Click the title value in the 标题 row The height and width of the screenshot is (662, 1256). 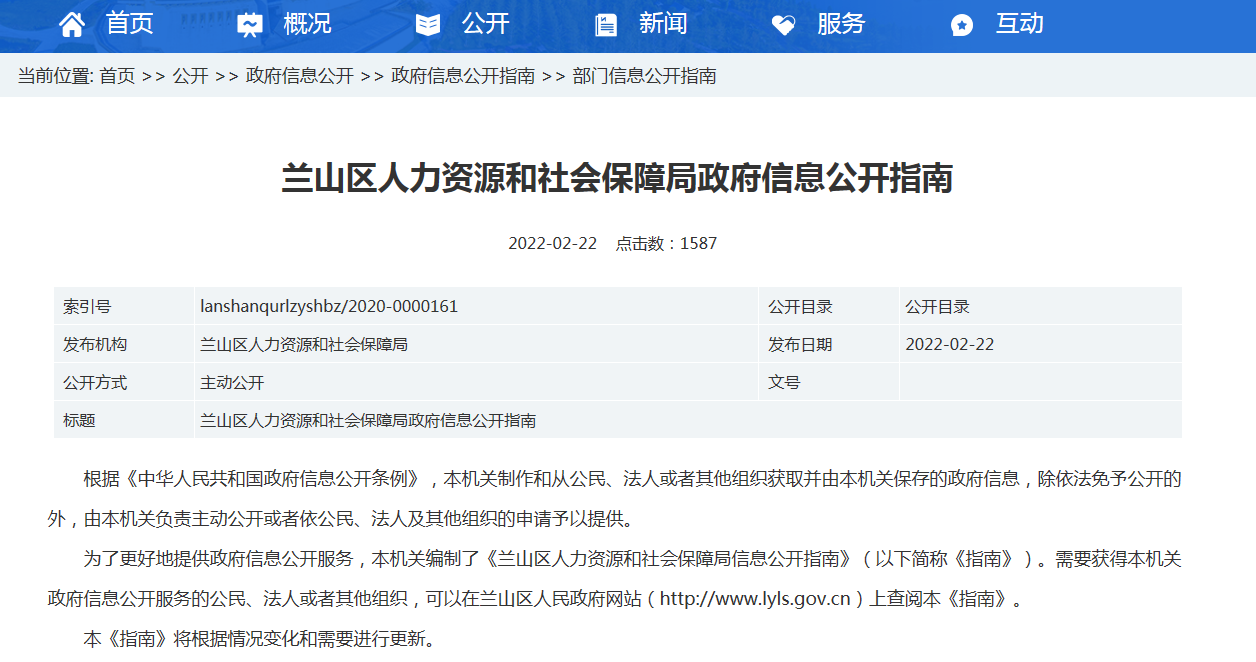click(x=368, y=420)
